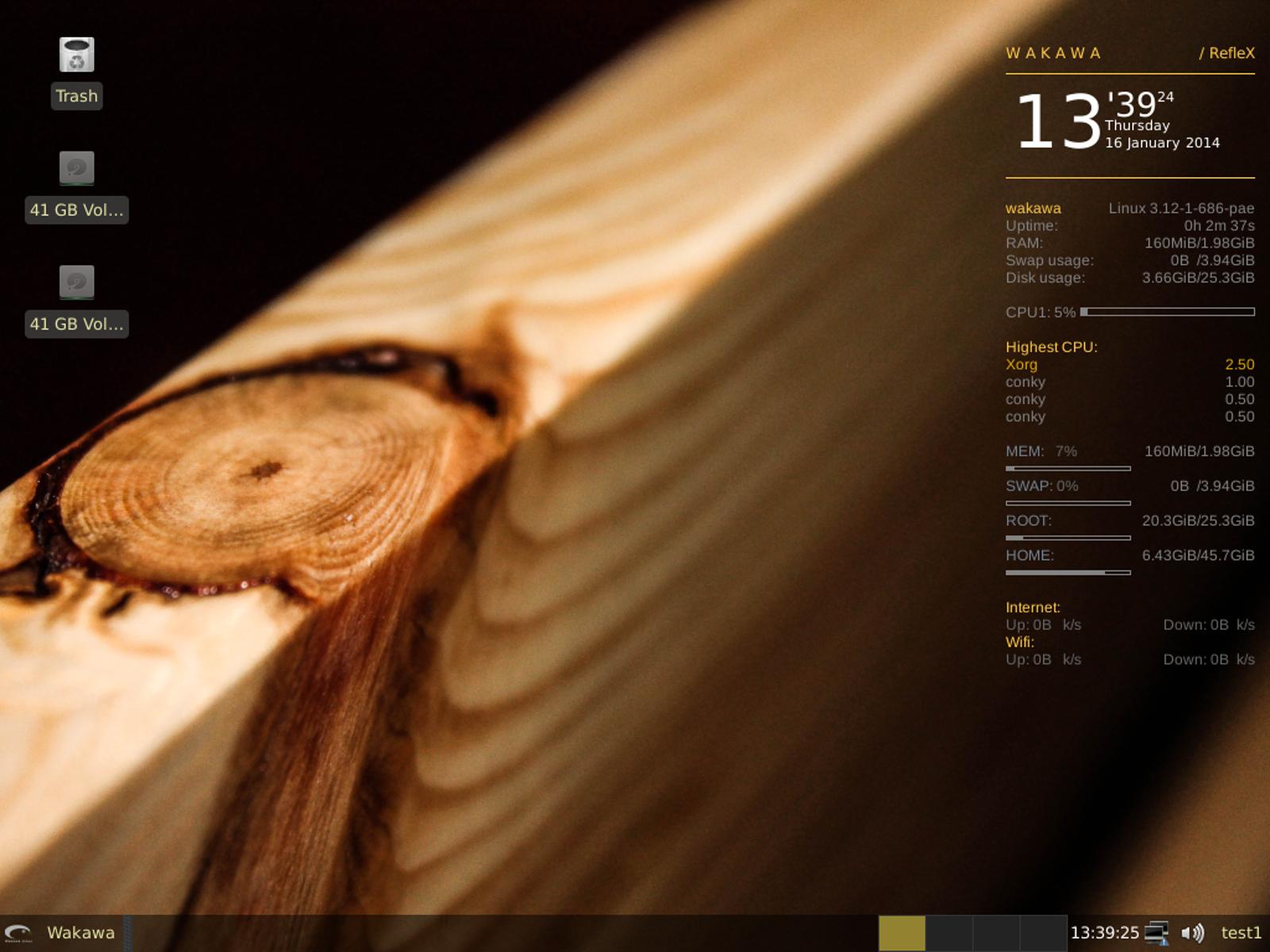Viewport: 1270px width, 952px height.
Task: Click the large hour digits '13'
Action: [x=1059, y=121]
